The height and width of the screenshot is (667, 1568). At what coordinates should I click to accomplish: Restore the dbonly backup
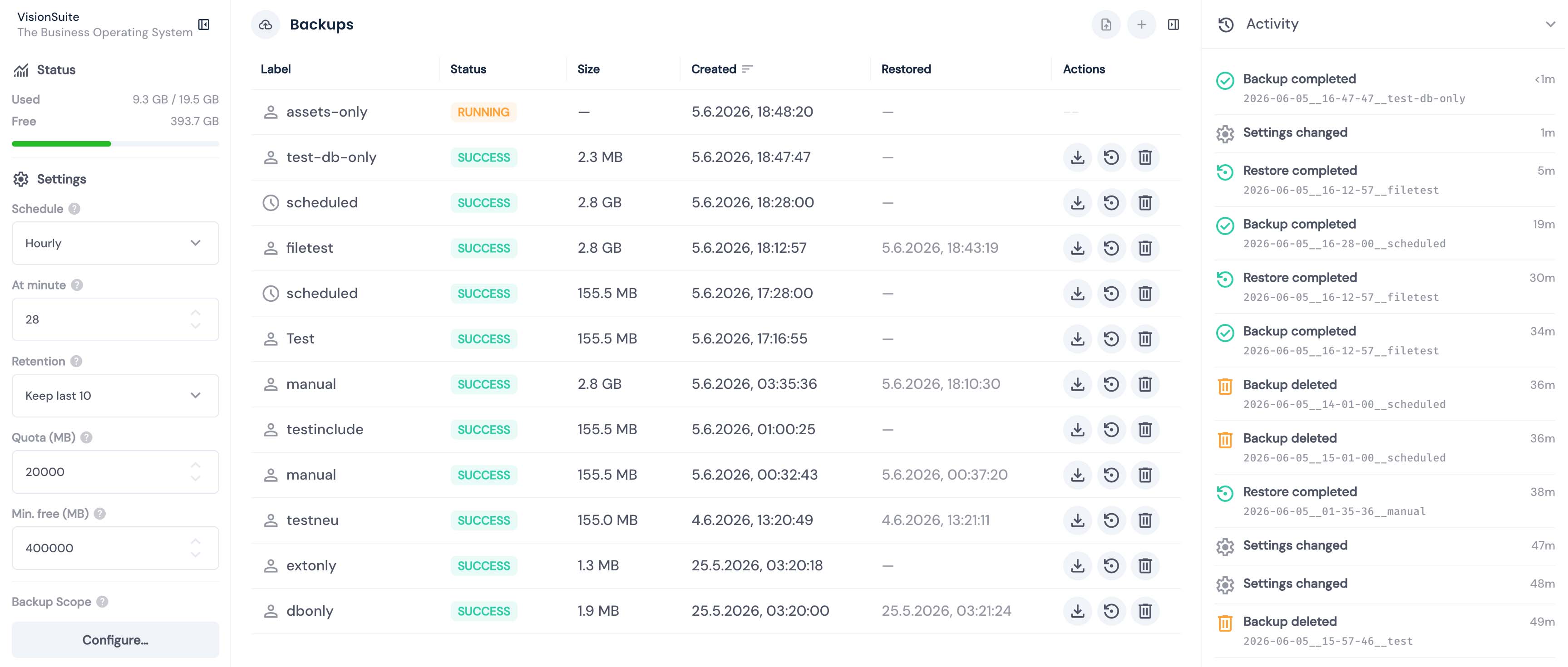point(1111,611)
